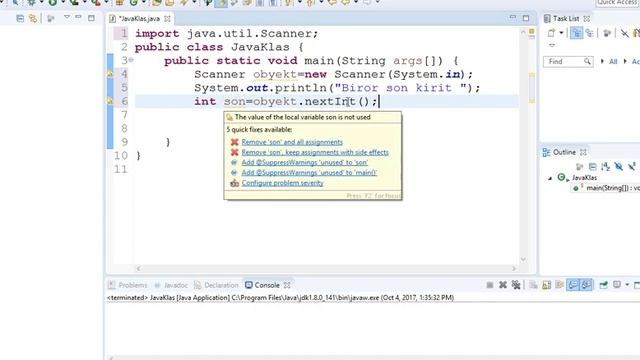Toggle Scheduled view in Task List

click(589, 33)
